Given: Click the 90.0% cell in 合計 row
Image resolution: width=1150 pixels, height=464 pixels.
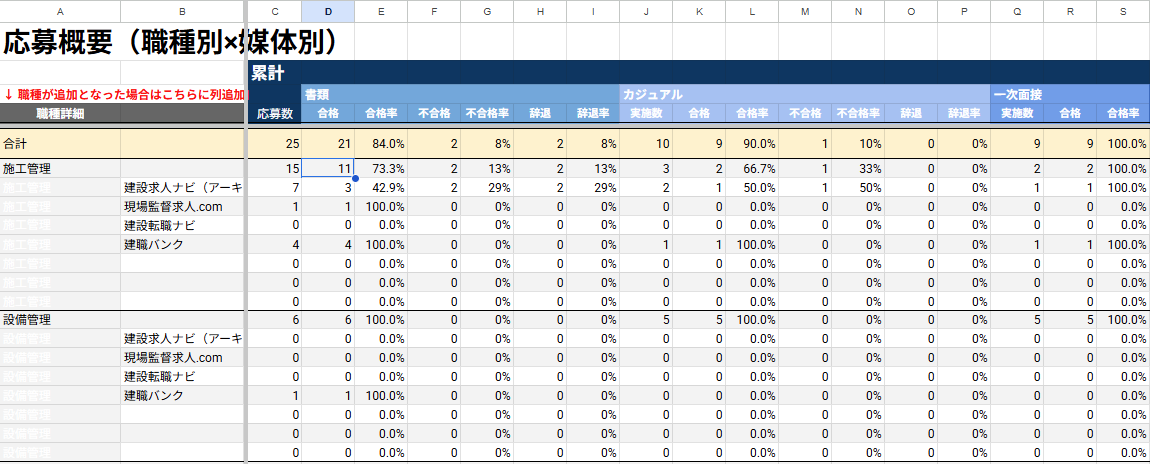Looking at the screenshot, I should tap(752, 144).
